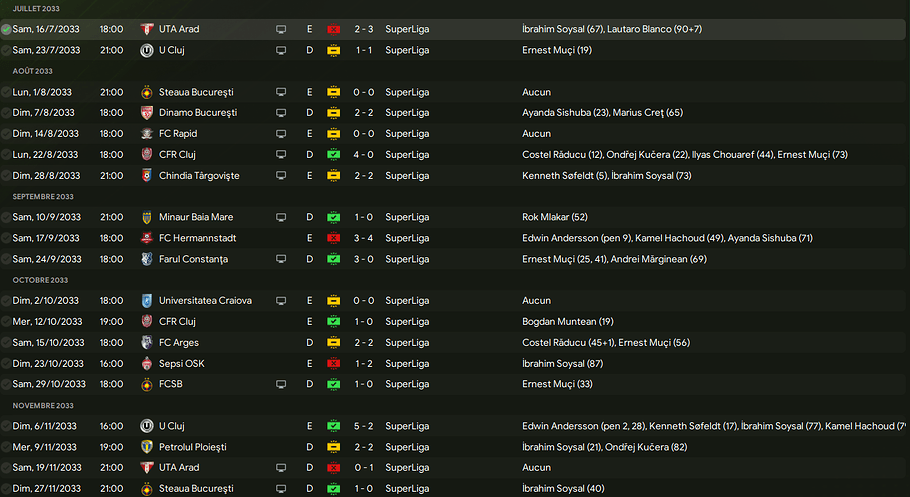Click the yellow draw icon on the Chindia Târgoviște row
Screen dimensions: 910x497
334,176
